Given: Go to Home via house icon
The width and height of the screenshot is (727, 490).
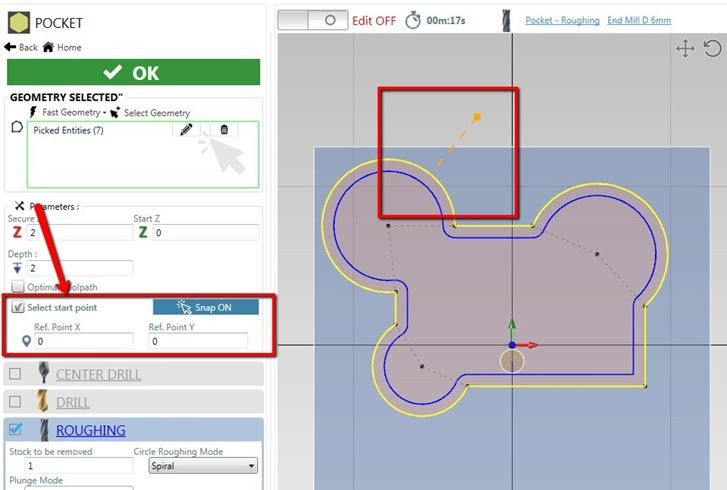Looking at the screenshot, I should point(47,47).
